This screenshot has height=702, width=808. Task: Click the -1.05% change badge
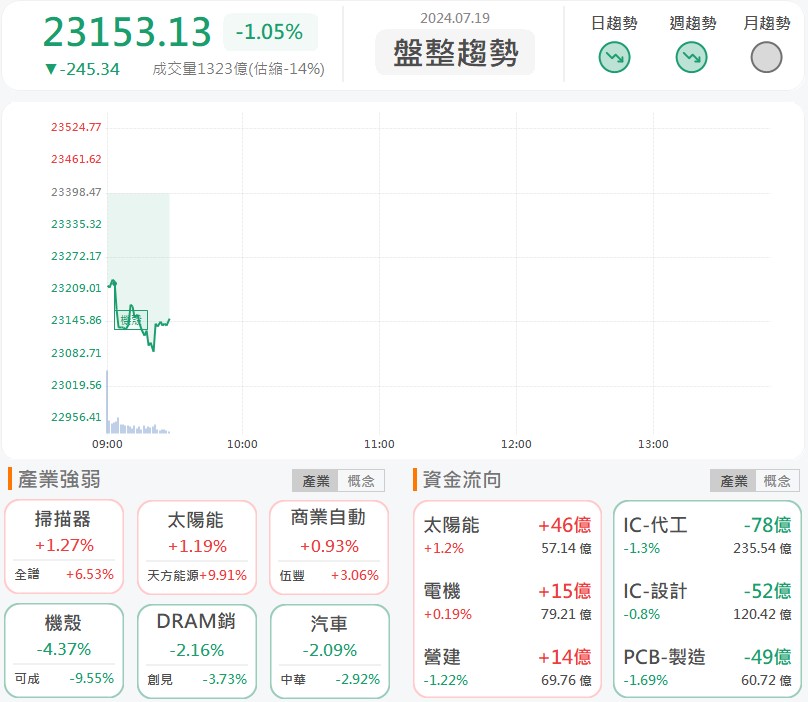[x=270, y=32]
